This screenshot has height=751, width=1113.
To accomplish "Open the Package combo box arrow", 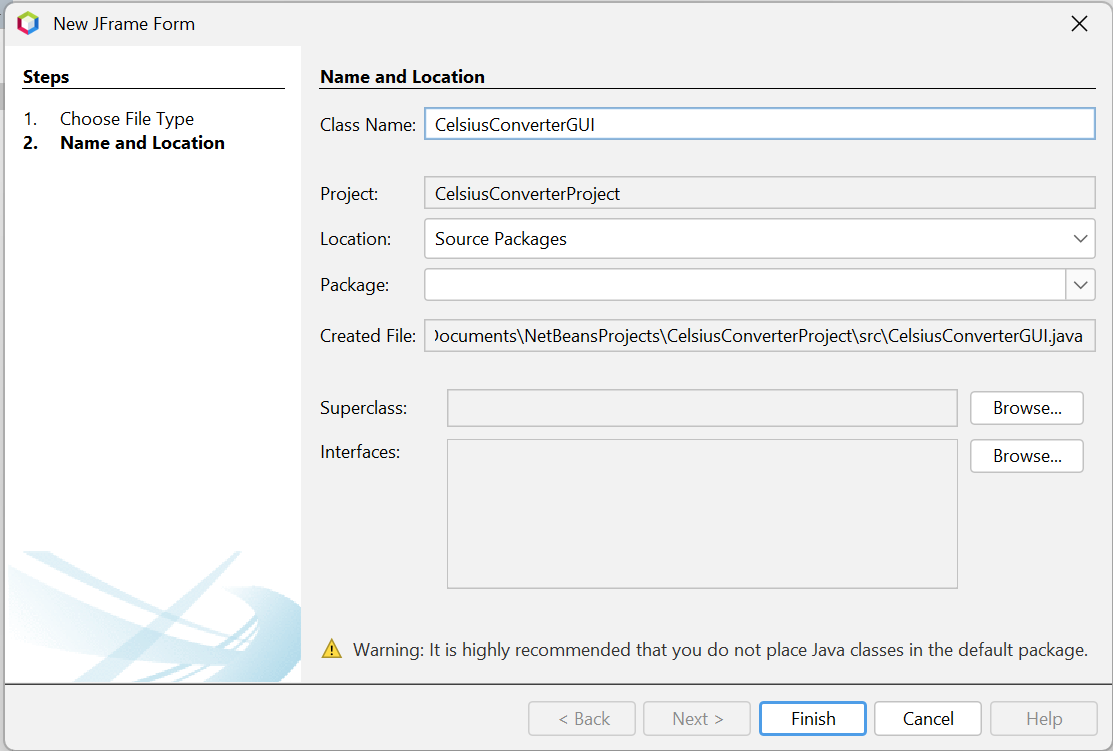I will (x=1080, y=285).
